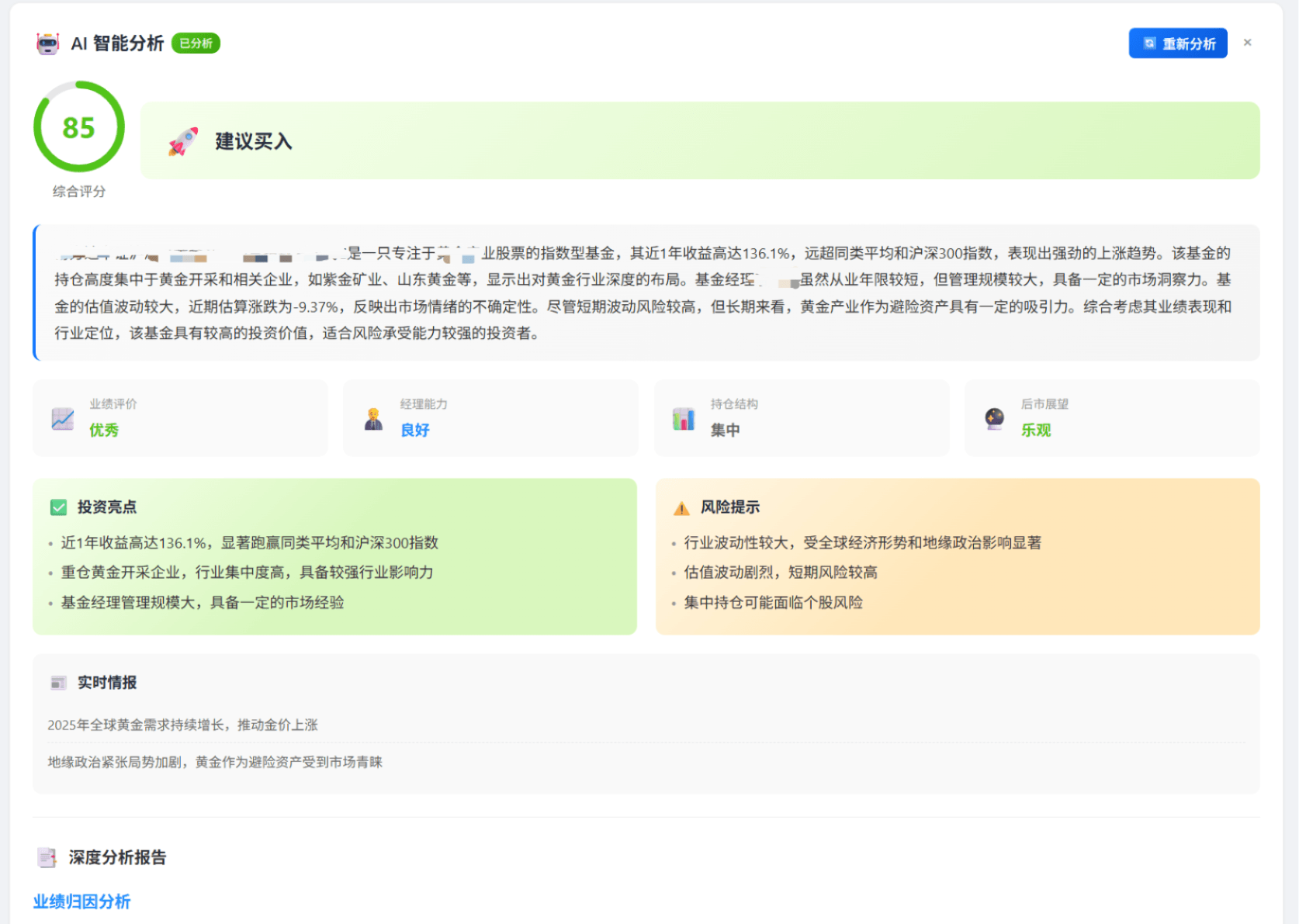Click the 业绩评价 label
This screenshot has width=1299, height=924.
point(113,404)
